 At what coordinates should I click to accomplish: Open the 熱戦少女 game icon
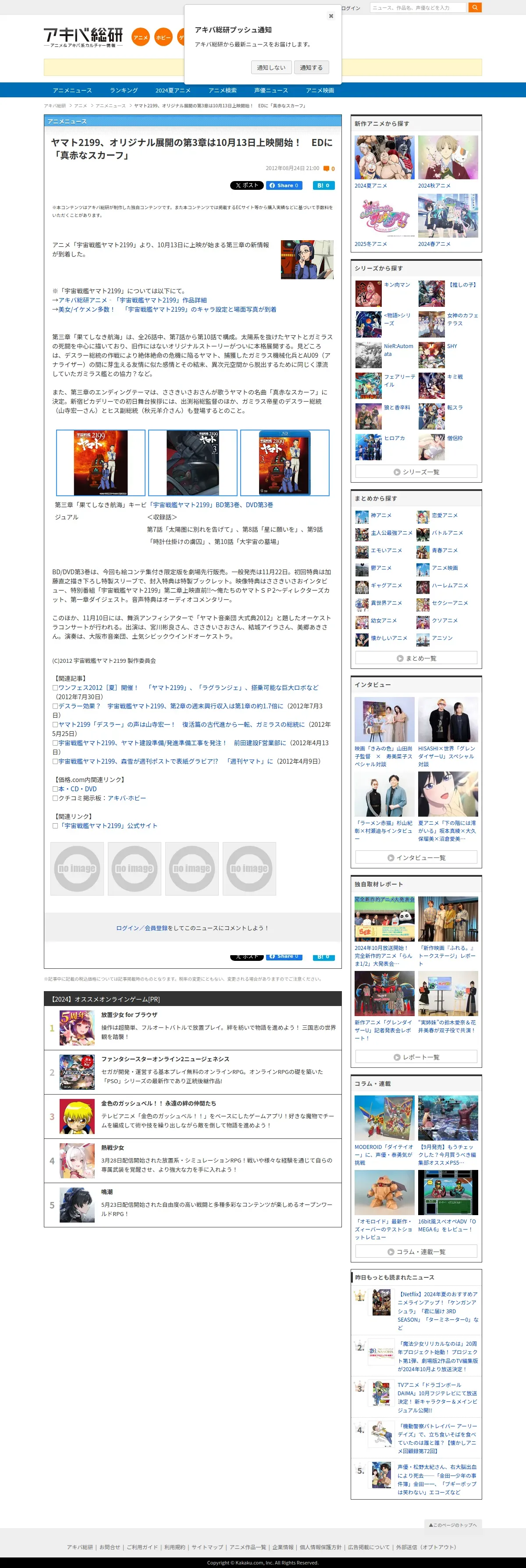tap(77, 1161)
